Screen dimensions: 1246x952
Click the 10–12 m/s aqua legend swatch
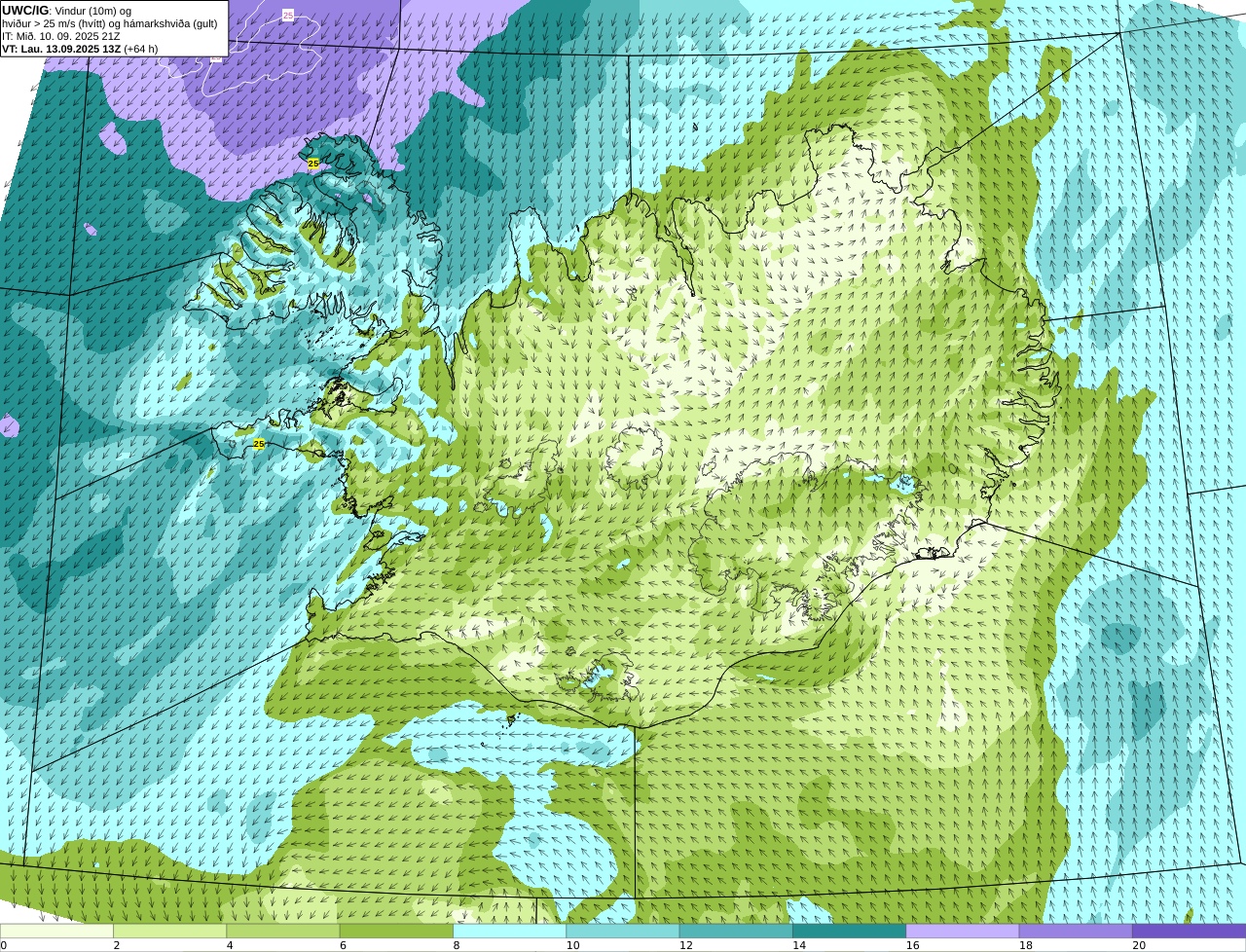click(623, 931)
